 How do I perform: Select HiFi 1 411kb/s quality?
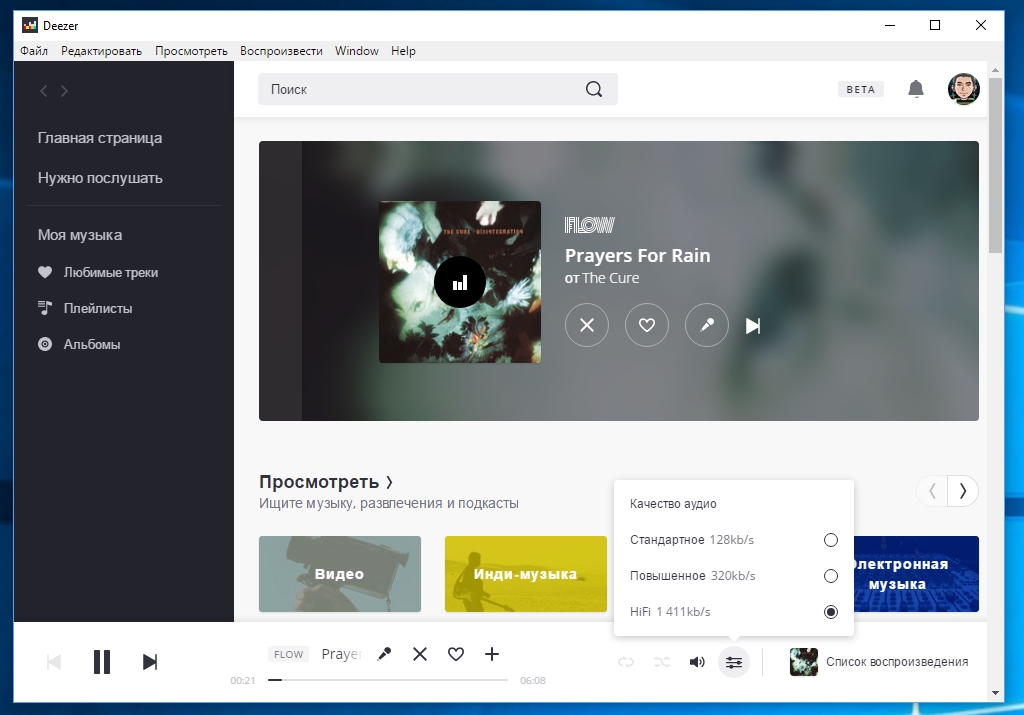coord(733,612)
